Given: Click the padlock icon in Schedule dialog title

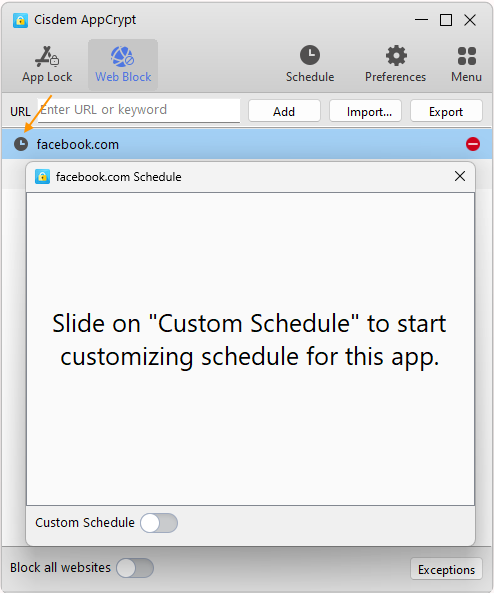Looking at the screenshot, I should 42,177.
